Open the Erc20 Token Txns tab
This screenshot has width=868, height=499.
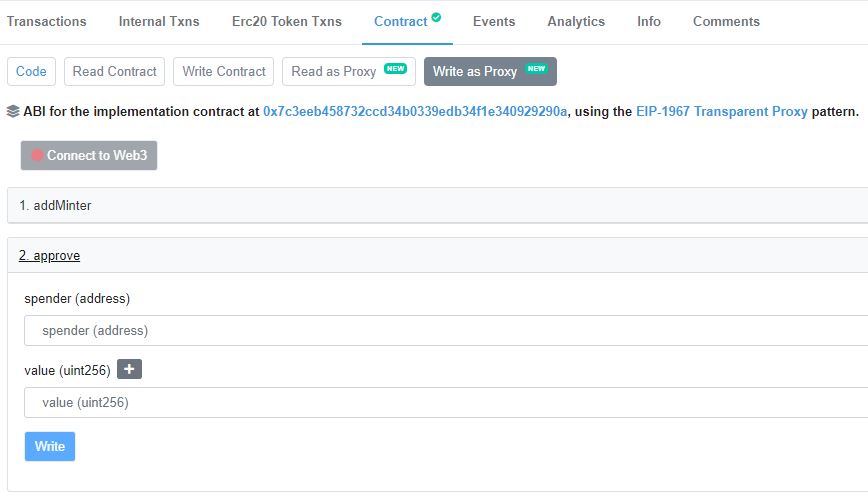coord(287,21)
